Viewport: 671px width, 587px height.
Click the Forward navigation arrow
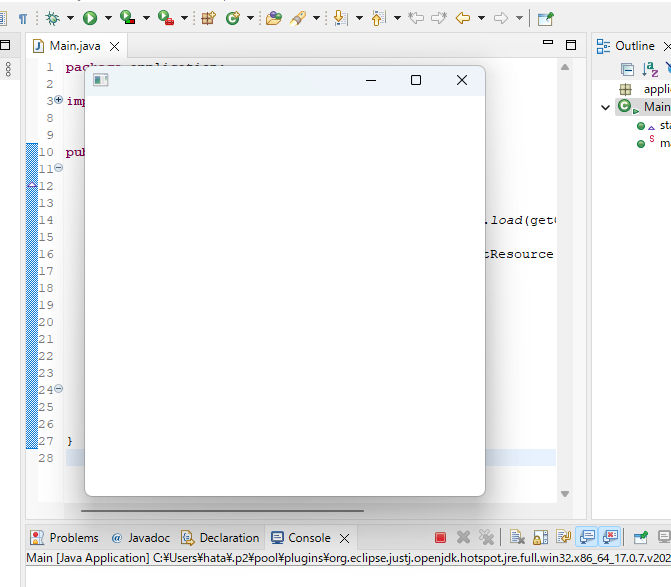click(x=501, y=18)
